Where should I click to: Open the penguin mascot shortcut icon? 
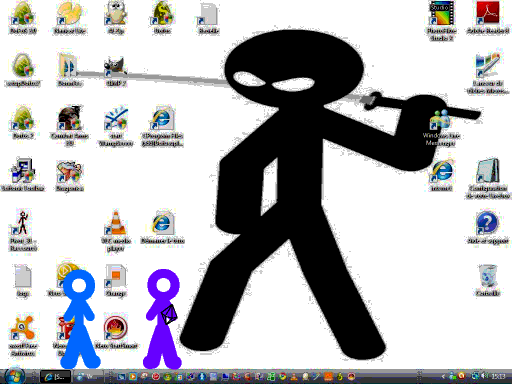[x=116, y=17]
